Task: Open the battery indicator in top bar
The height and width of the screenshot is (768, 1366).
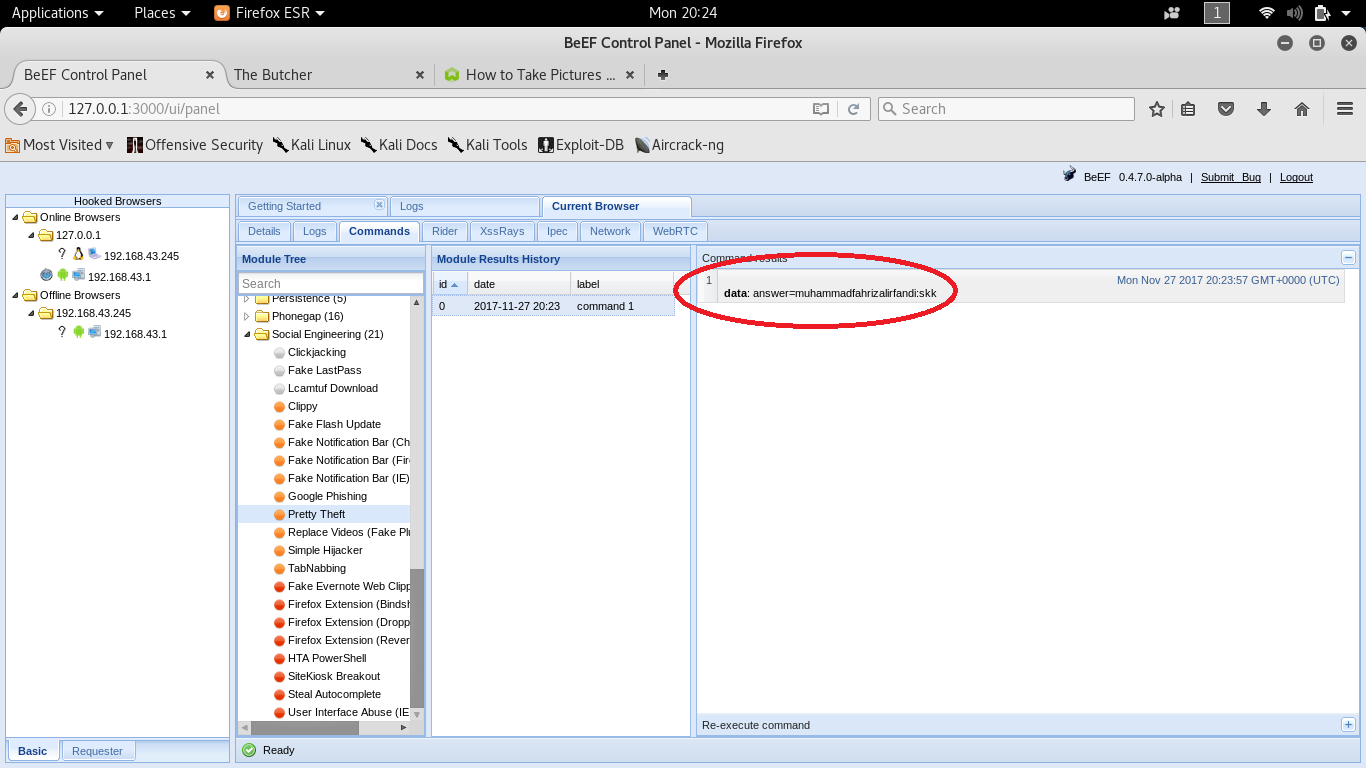Action: click(x=1322, y=13)
